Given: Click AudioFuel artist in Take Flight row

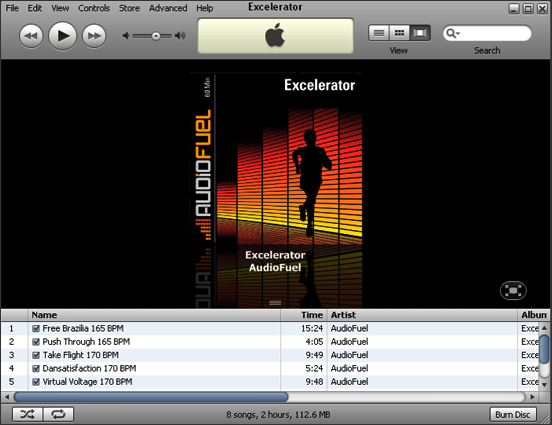Looking at the screenshot, I should [x=349, y=355].
